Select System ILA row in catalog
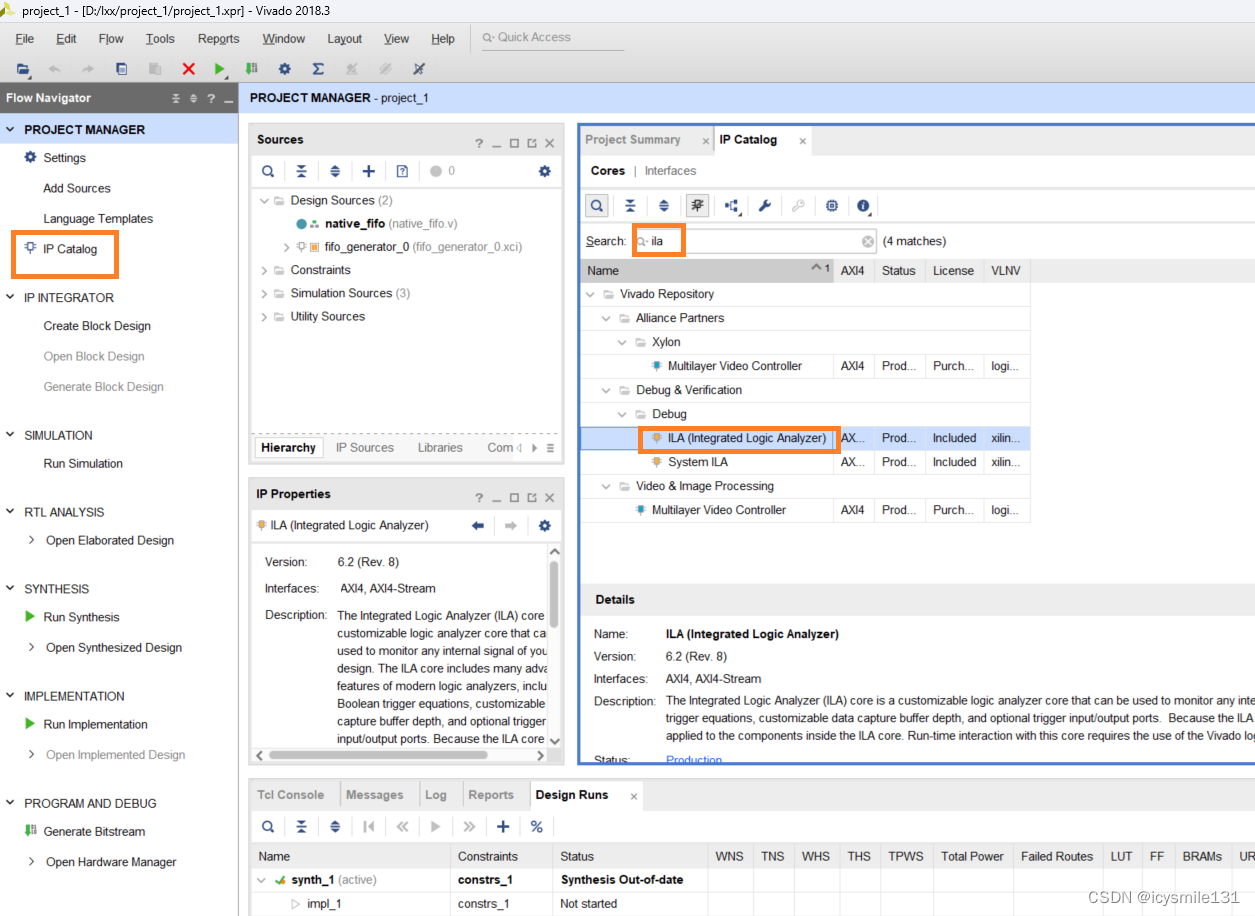 [804, 462]
